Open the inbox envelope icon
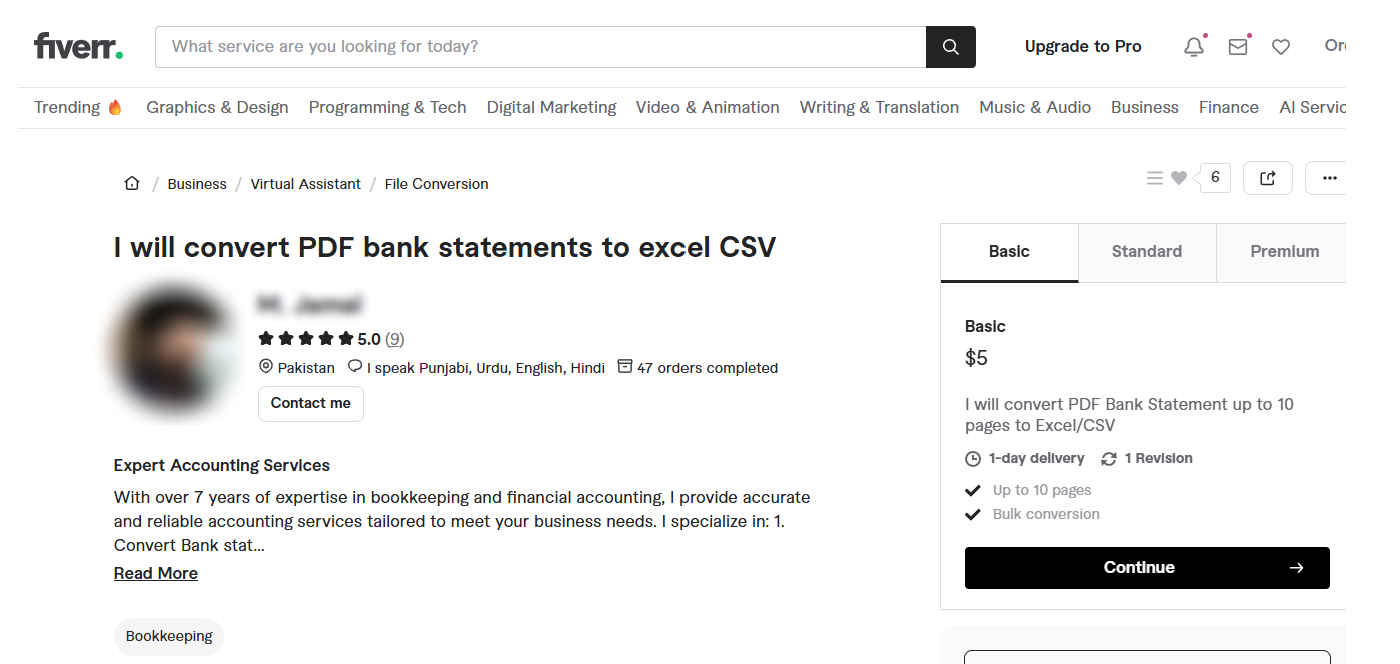Screen dimensions: 1400x664 pos(1237,46)
